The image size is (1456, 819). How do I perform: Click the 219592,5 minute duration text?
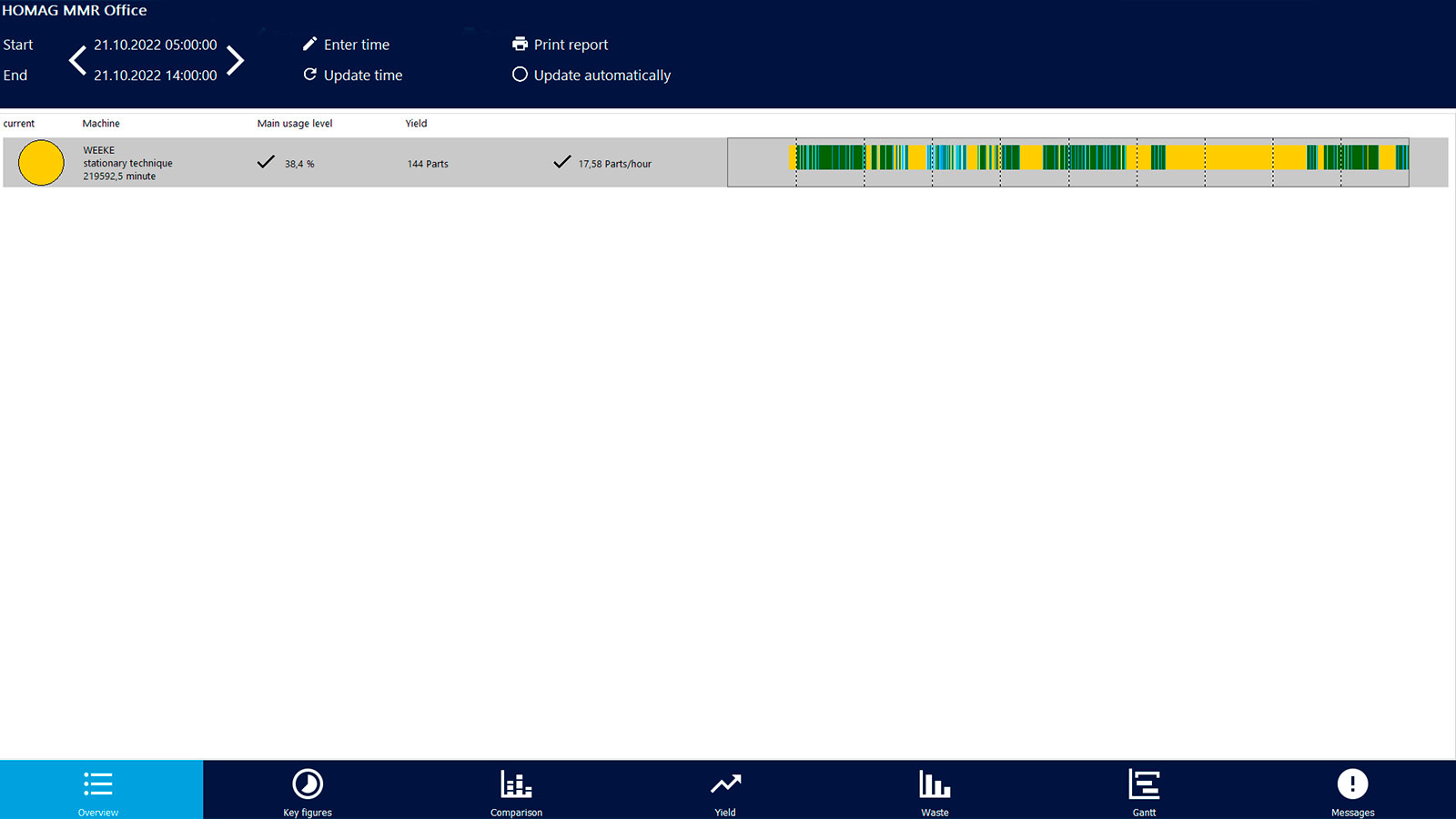(119, 177)
